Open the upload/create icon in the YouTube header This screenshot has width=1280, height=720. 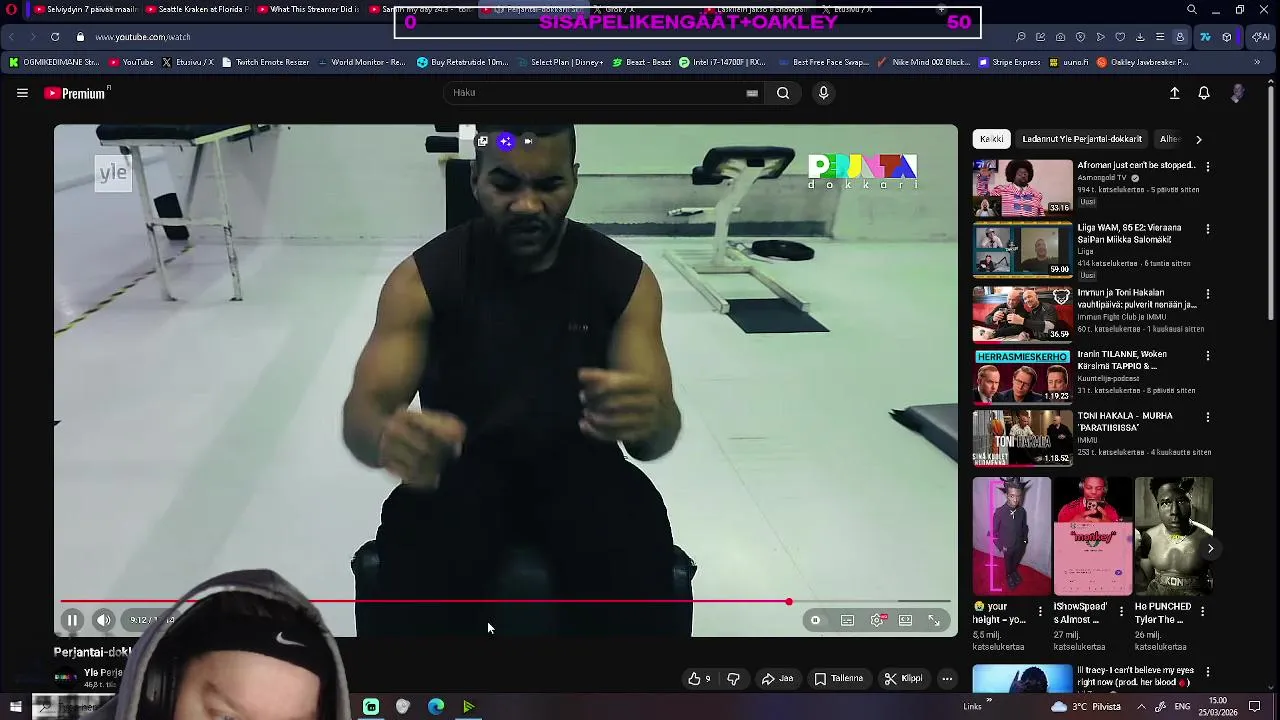[x=1175, y=93]
